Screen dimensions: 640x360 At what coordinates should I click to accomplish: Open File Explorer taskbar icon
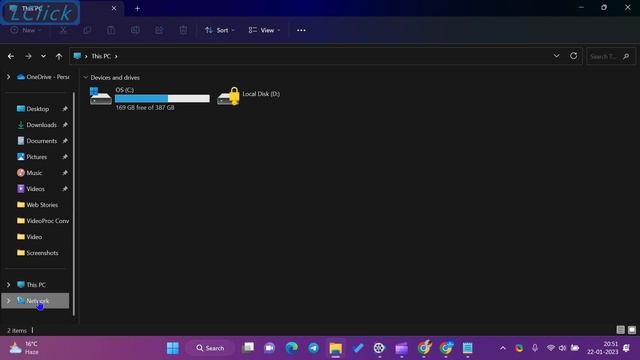(x=336, y=348)
